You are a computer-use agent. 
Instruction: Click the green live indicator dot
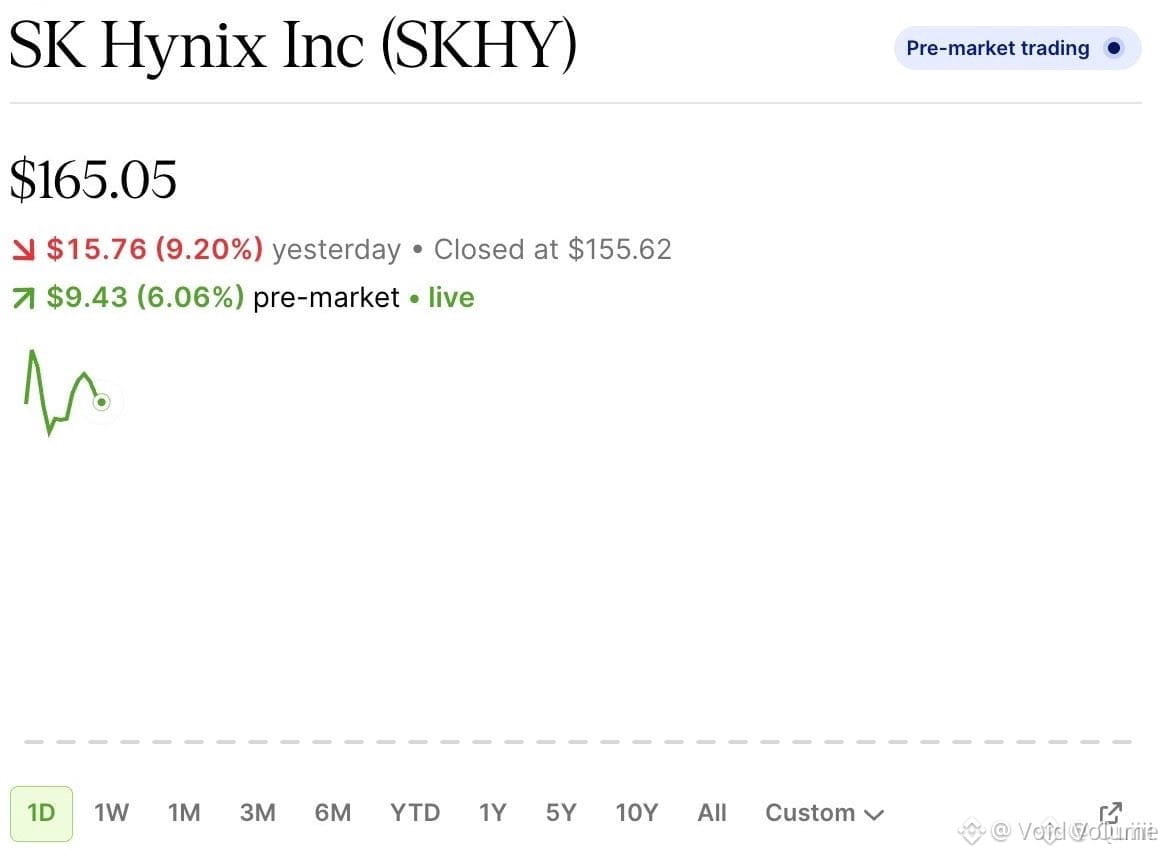click(414, 299)
